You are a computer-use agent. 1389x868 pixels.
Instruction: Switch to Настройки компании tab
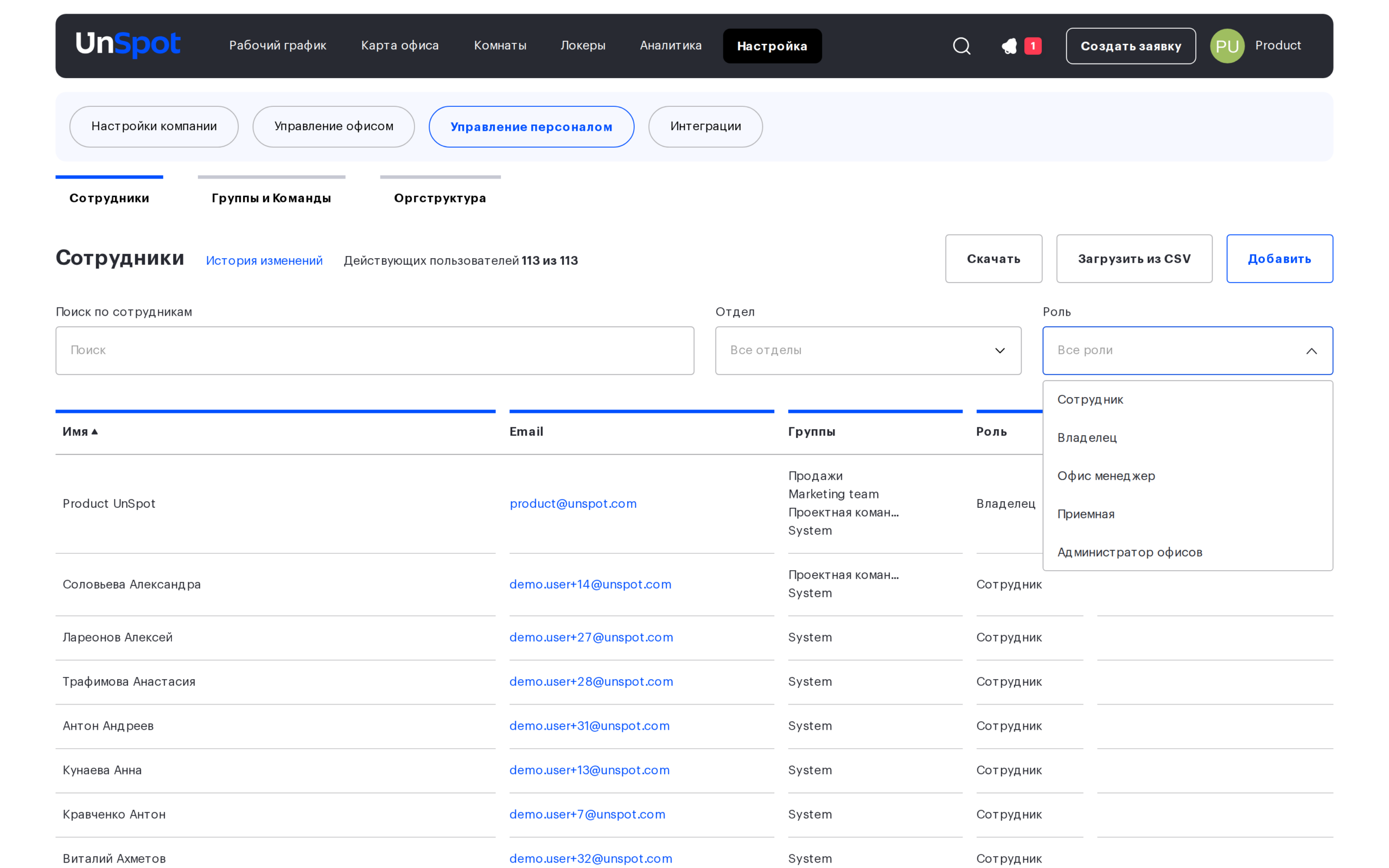(x=154, y=126)
